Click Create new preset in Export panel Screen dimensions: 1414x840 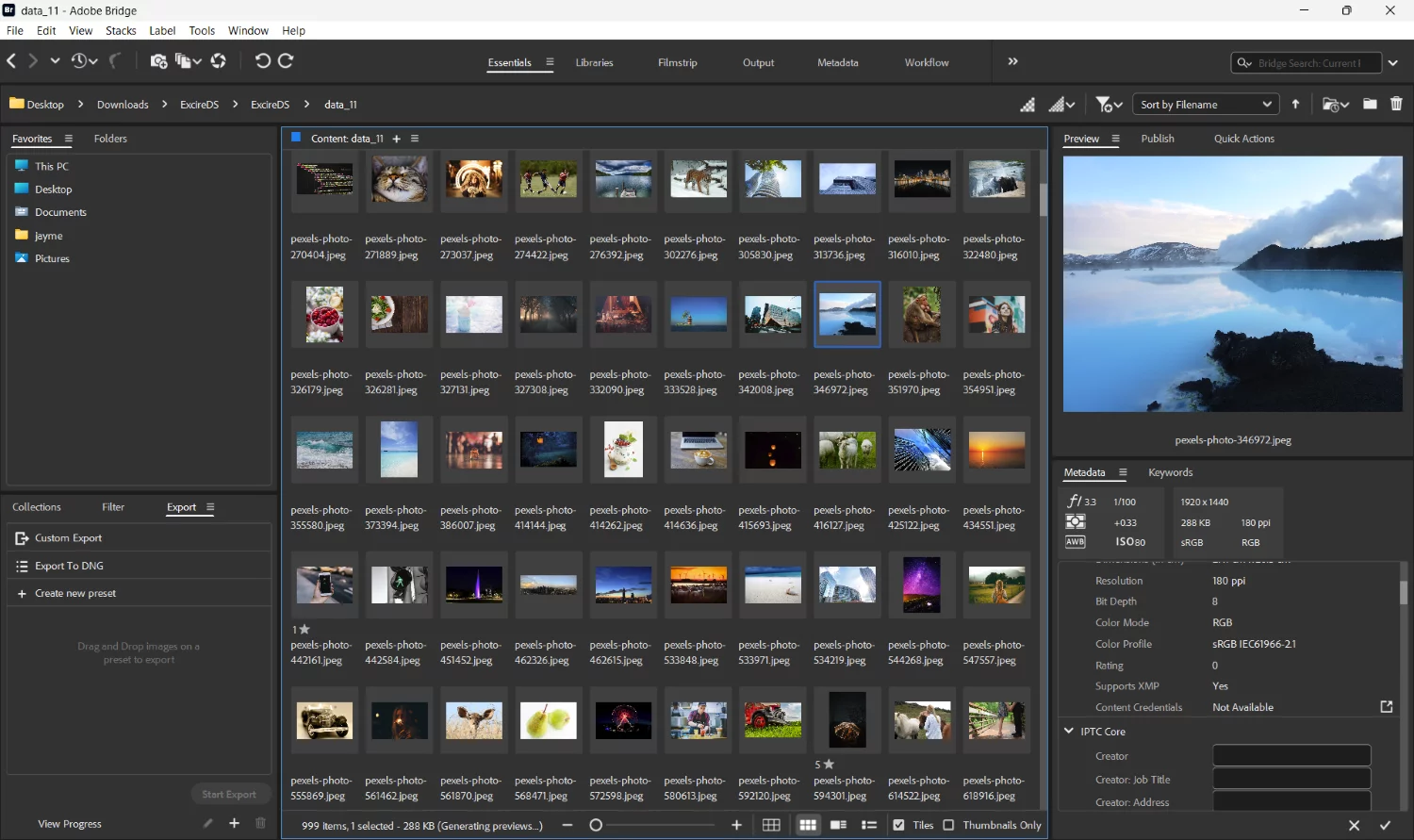coord(75,592)
